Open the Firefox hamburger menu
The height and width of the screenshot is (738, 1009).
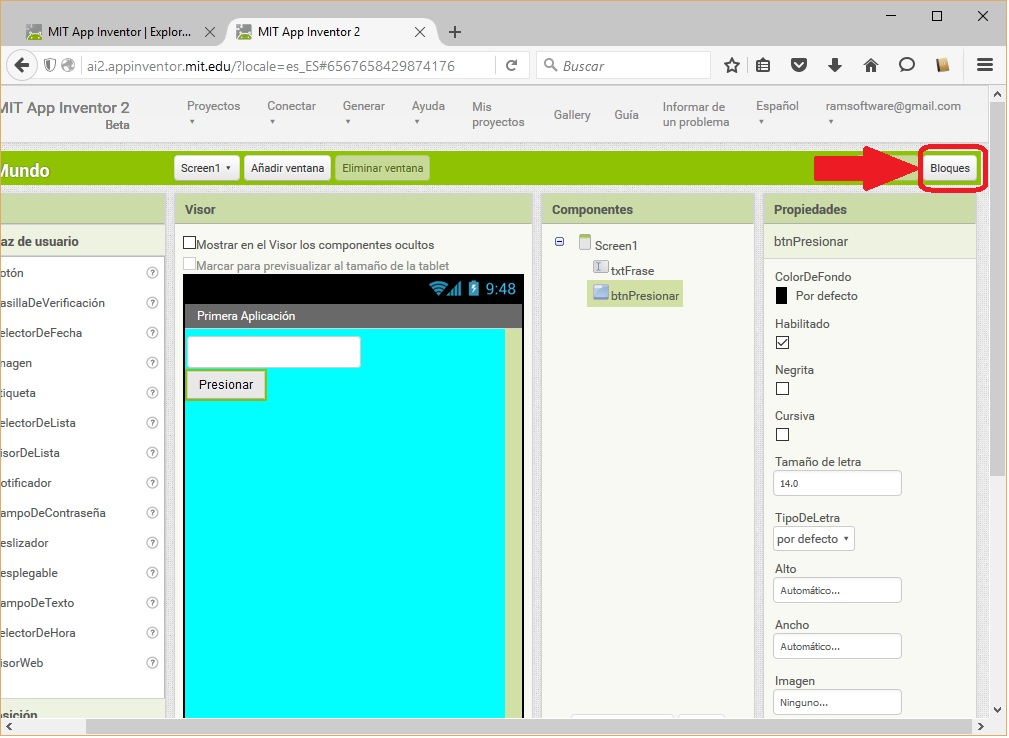984,66
